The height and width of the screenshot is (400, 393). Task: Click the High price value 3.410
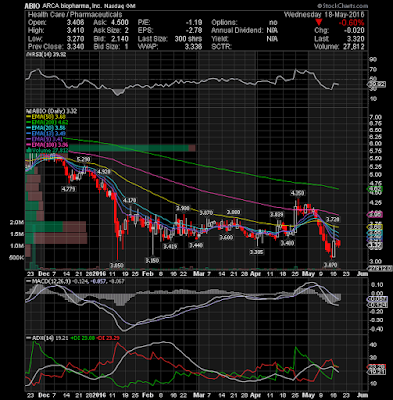74,31
